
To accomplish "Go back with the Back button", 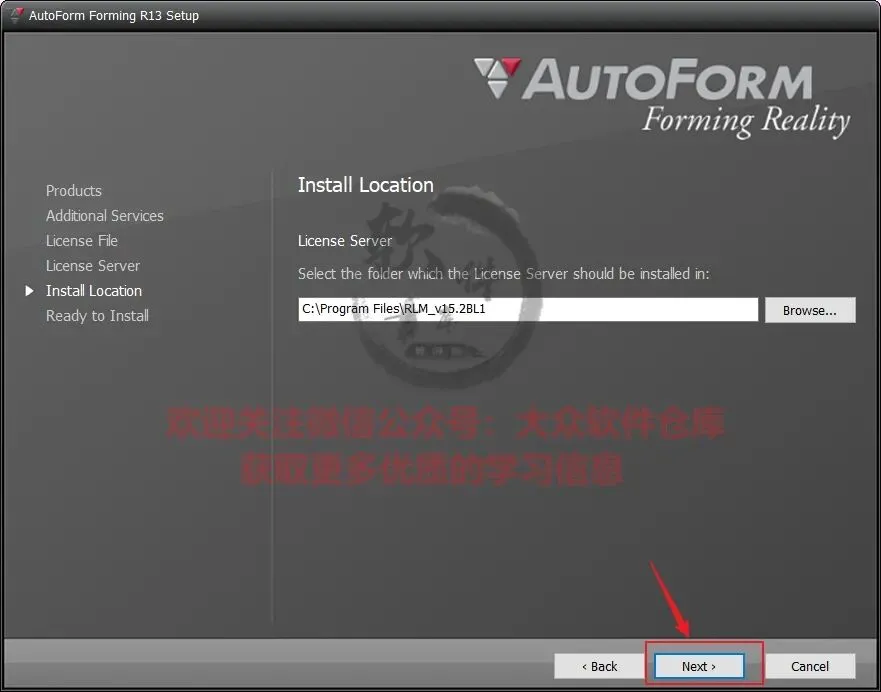I will click(x=600, y=666).
